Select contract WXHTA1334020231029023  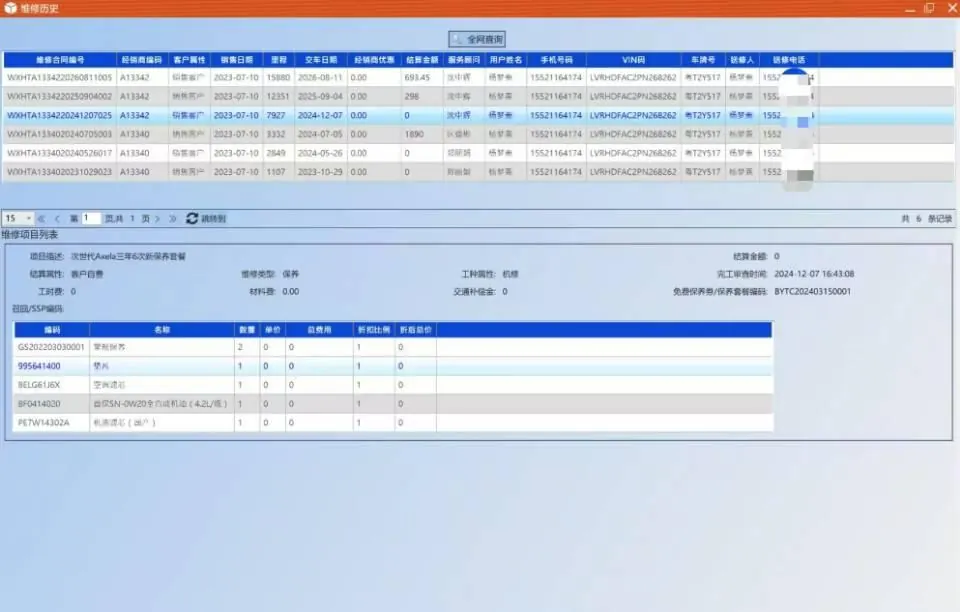tap(59, 172)
